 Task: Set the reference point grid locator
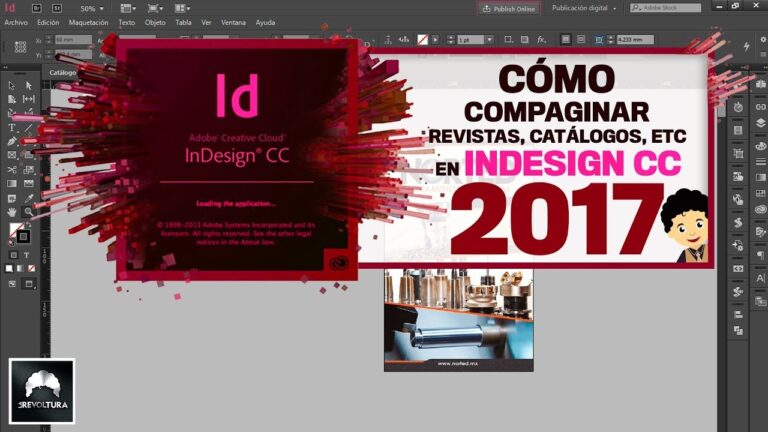21,47
